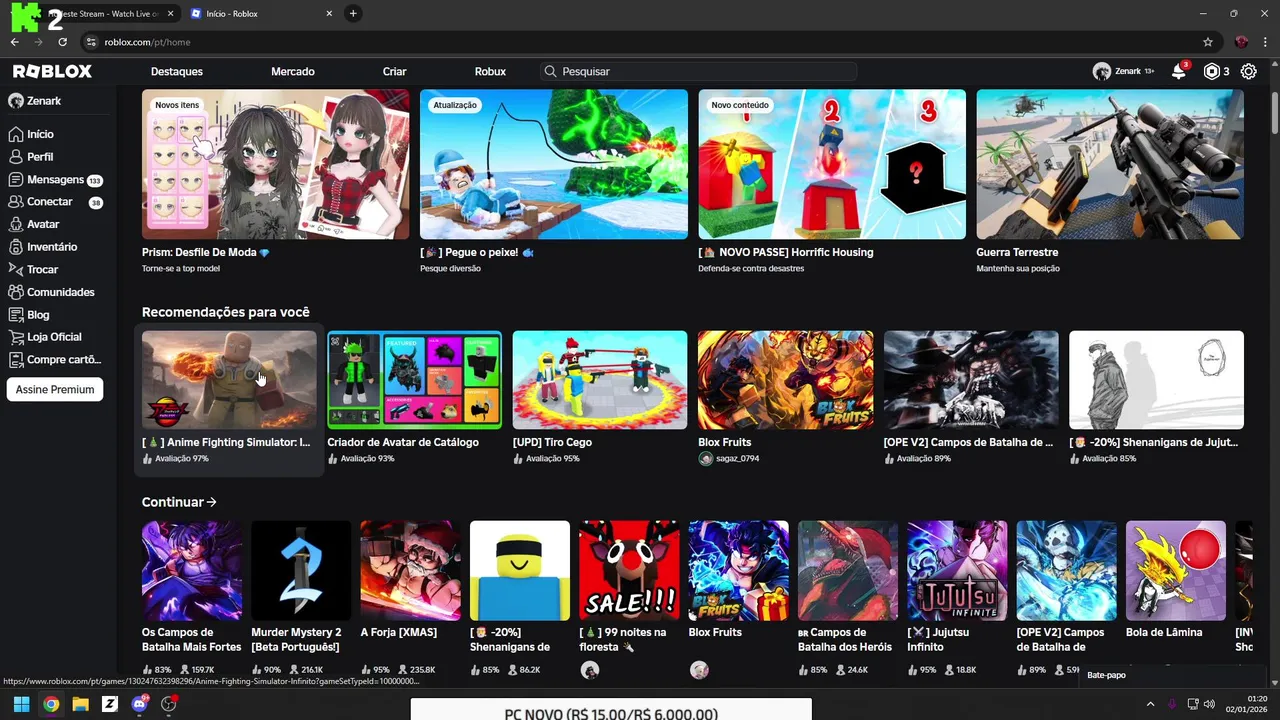Viewport: 1280px width, 720px height.
Task: Open the Bate-papo chat bar
Action: [1170, 675]
